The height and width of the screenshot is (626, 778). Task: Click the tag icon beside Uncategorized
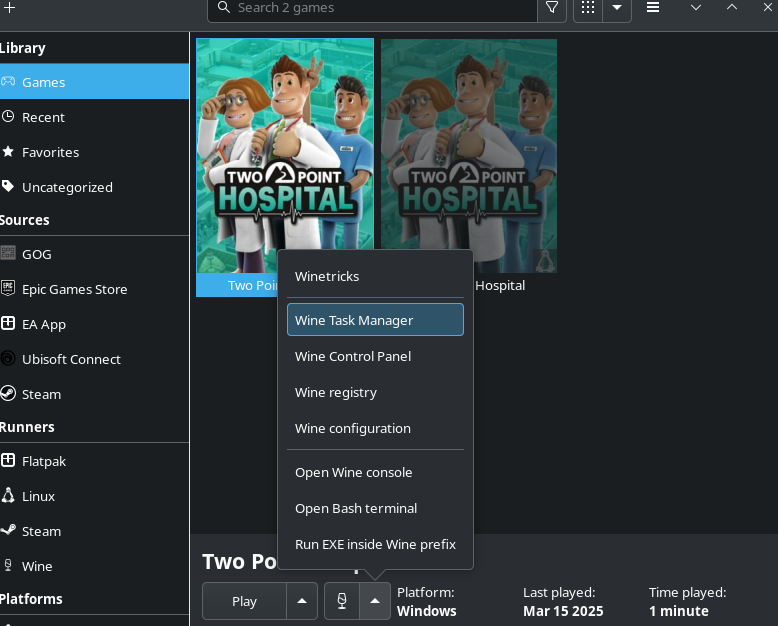point(8,187)
